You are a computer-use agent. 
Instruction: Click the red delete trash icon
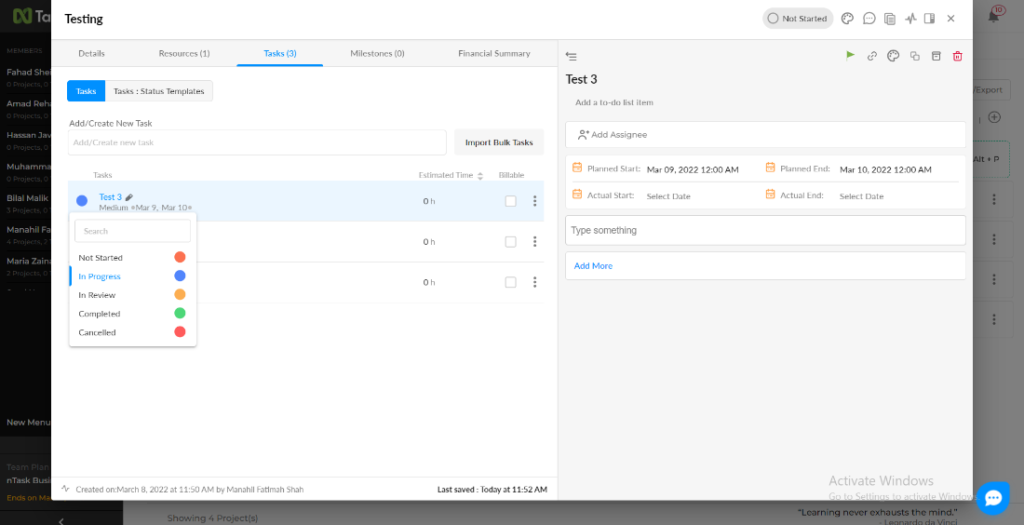[x=957, y=56]
